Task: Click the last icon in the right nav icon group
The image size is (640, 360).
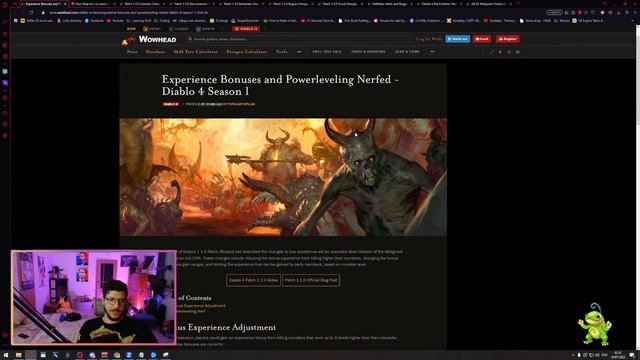Action: (x=518, y=52)
